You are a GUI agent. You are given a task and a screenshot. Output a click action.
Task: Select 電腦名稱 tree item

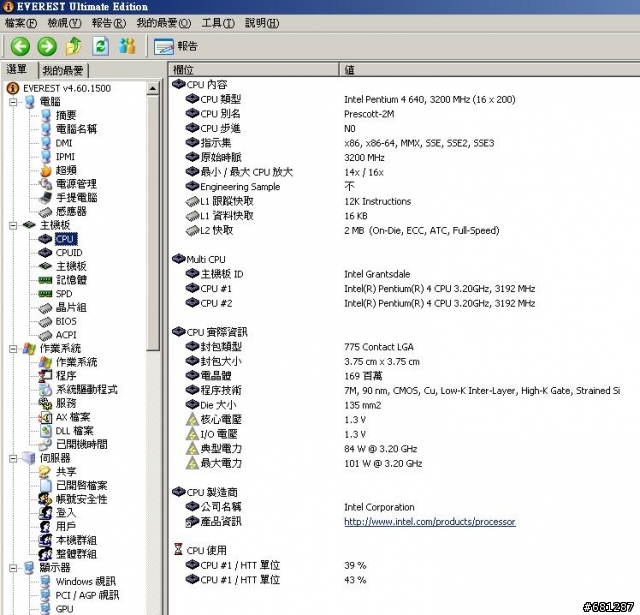pos(76,129)
